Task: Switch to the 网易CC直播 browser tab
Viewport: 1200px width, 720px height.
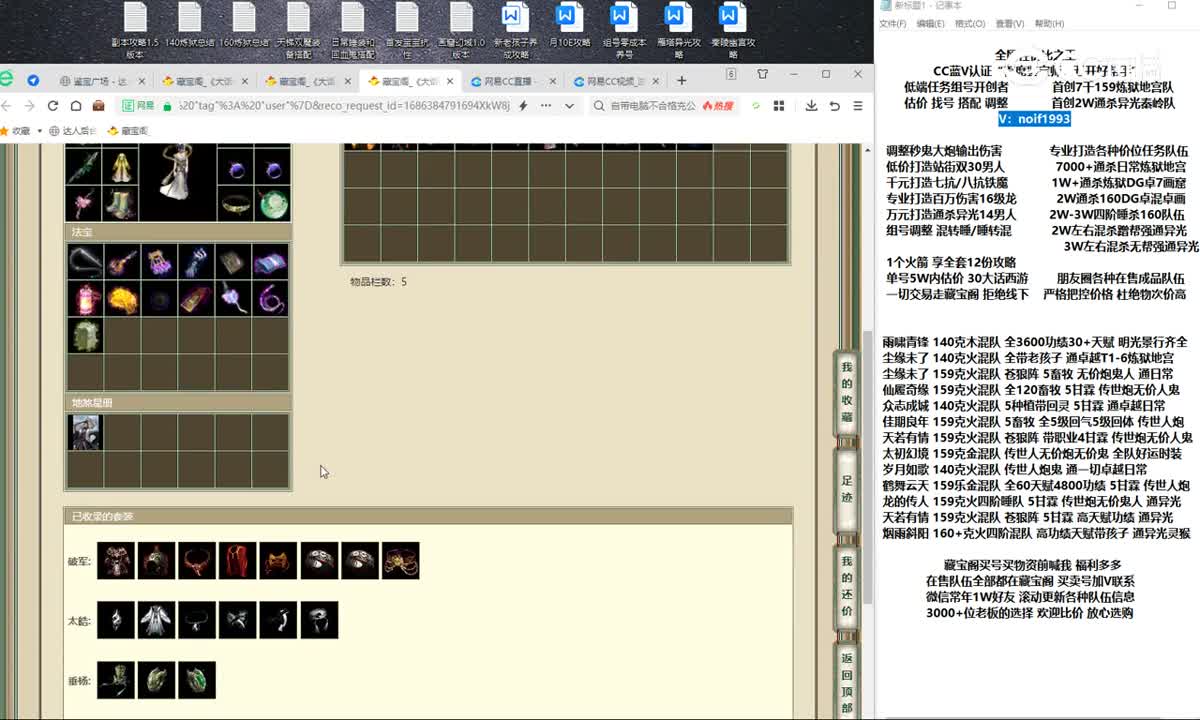Action: (x=509, y=81)
